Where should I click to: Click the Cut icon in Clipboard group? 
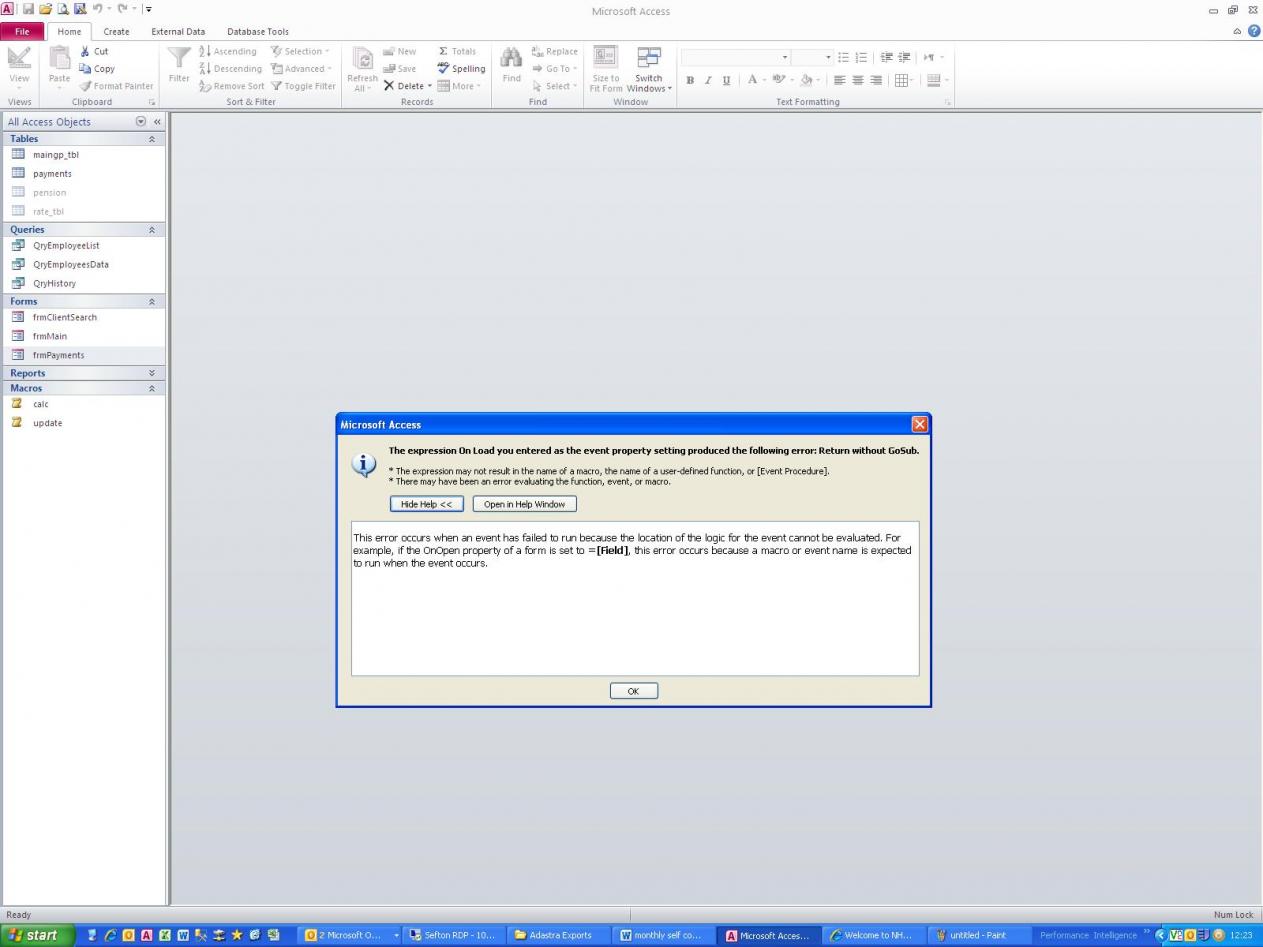tap(85, 51)
